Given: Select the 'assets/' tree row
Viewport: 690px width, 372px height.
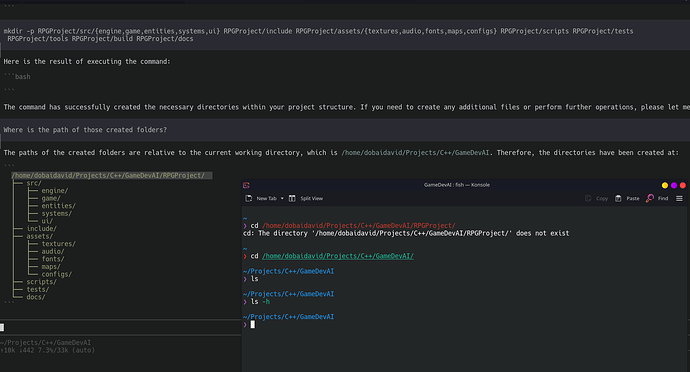Looking at the screenshot, I should tap(39, 236).
